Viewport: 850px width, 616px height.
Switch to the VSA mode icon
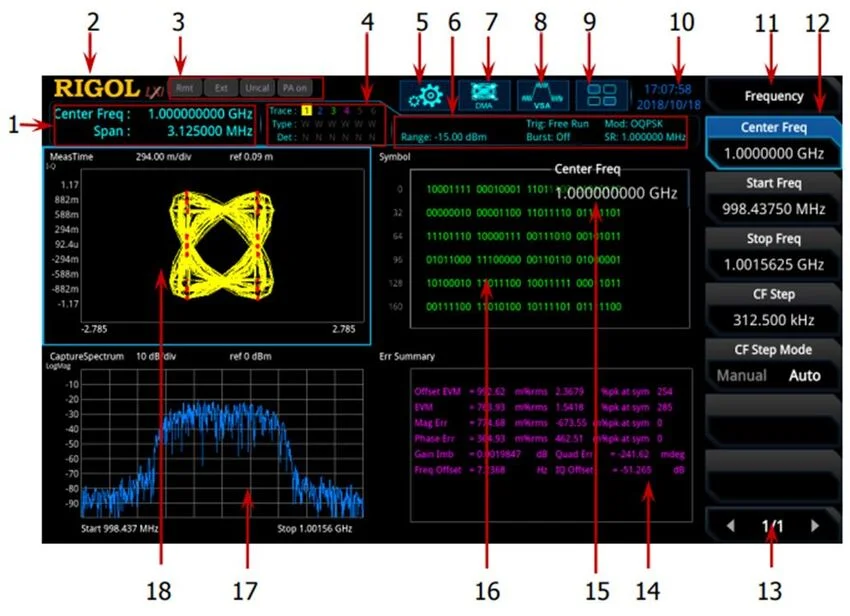coord(543,96)
